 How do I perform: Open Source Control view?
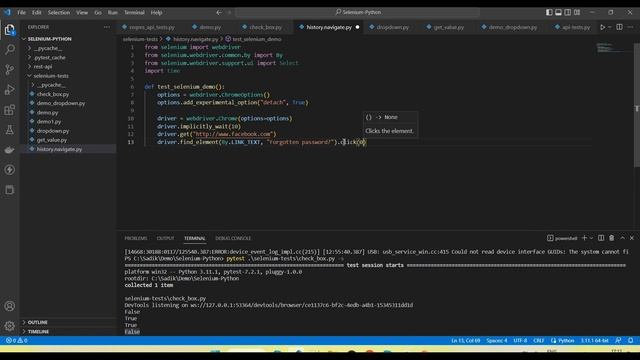[x=10, y=69]
